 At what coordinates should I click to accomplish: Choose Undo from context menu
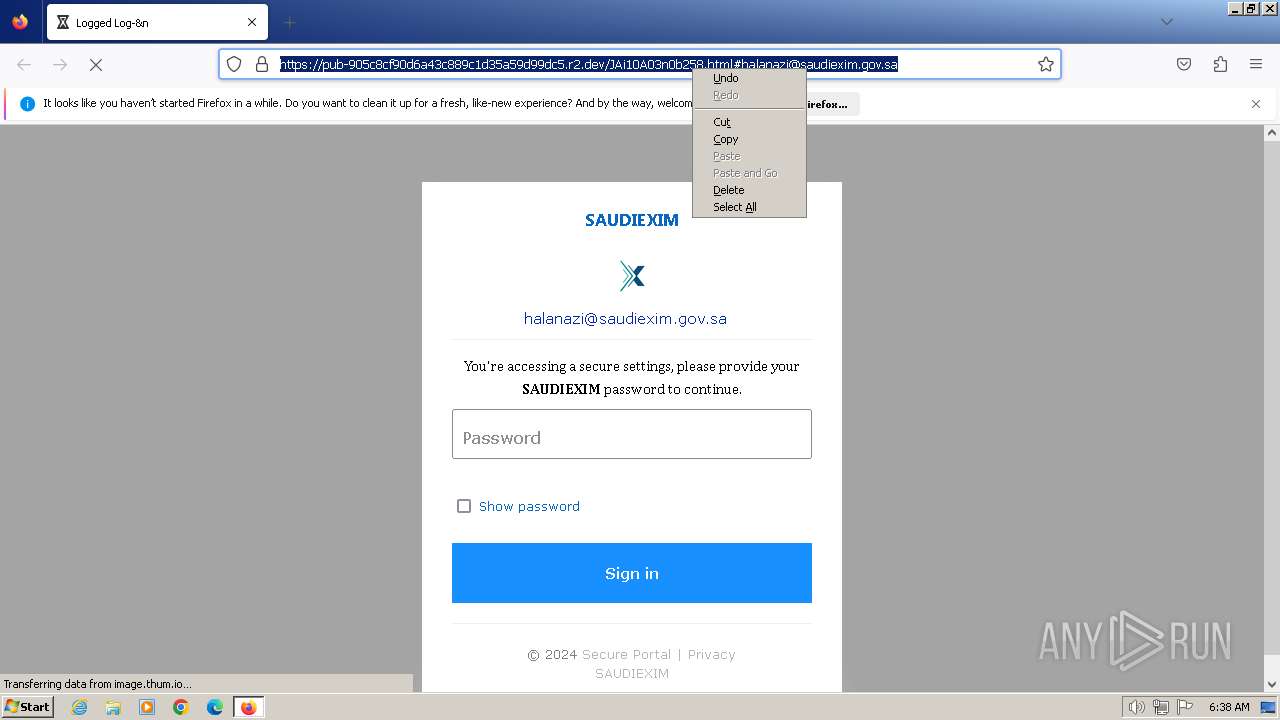[749, 78]
